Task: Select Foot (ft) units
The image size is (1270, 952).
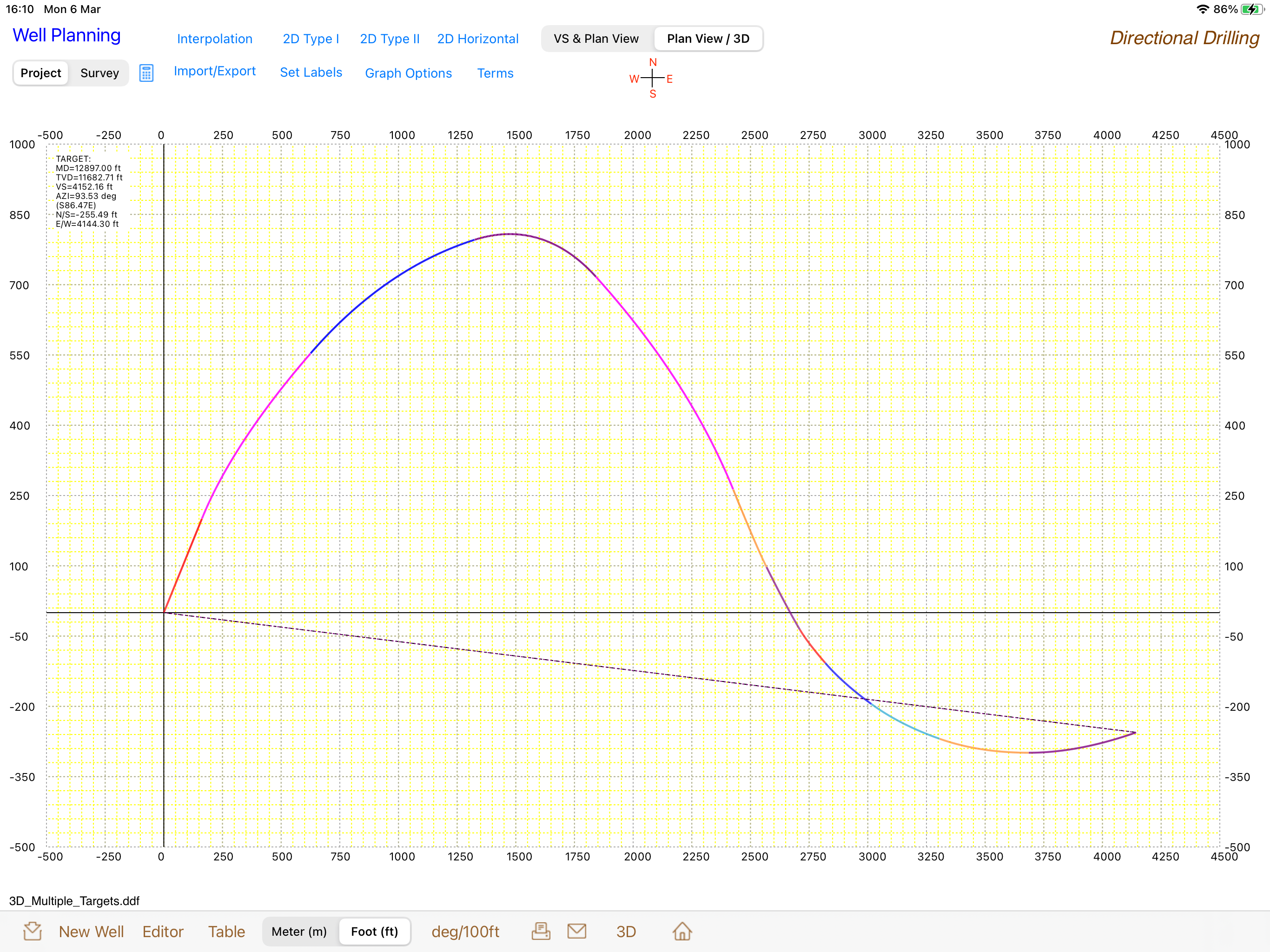Action: [x=374, y=932]
